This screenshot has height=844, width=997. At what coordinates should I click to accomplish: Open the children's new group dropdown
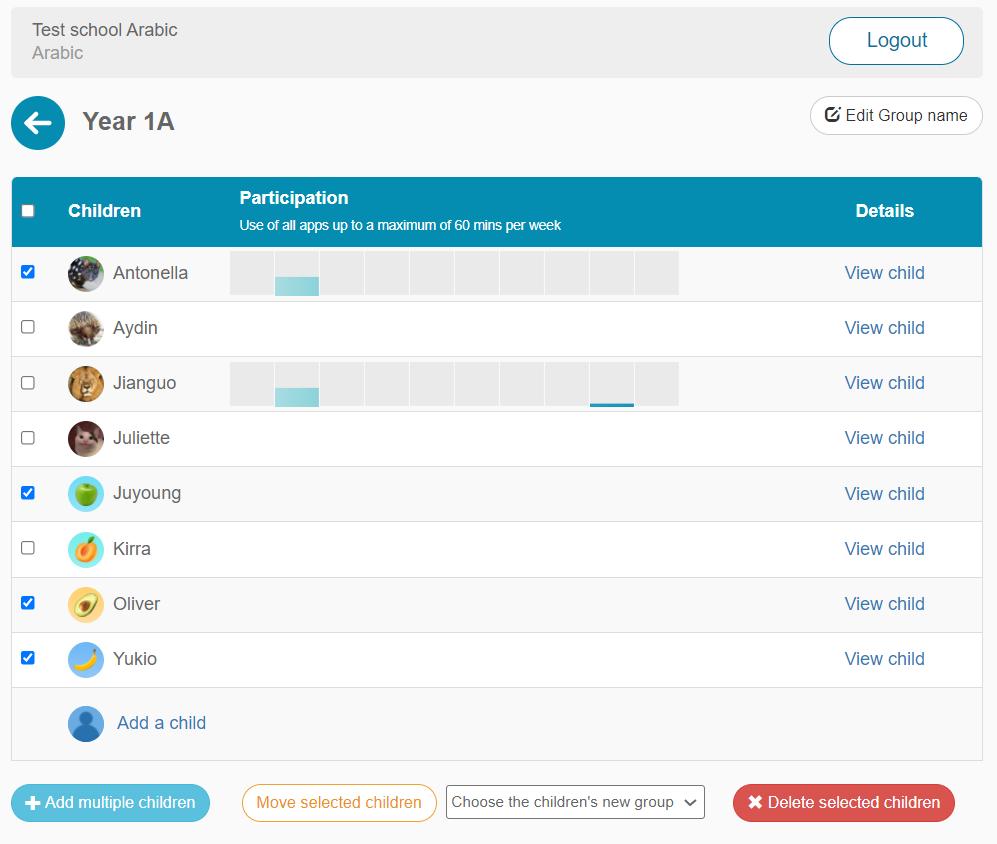[575, 802]
